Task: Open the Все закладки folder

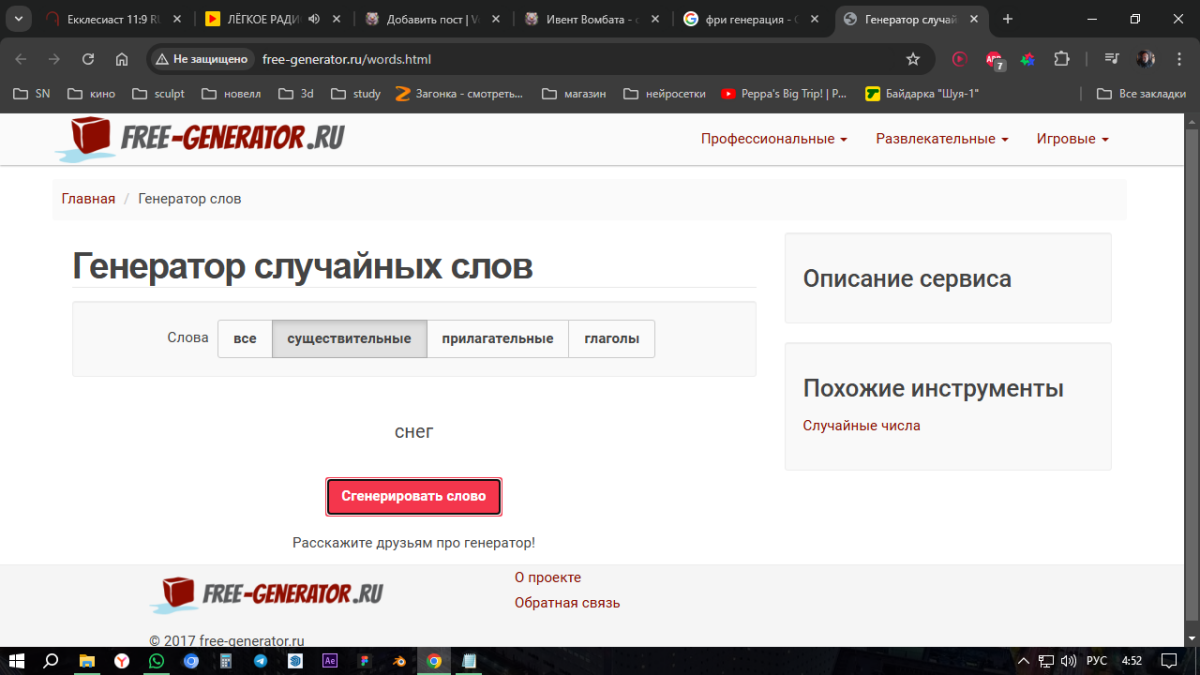Action: [x=1141, y=94]
